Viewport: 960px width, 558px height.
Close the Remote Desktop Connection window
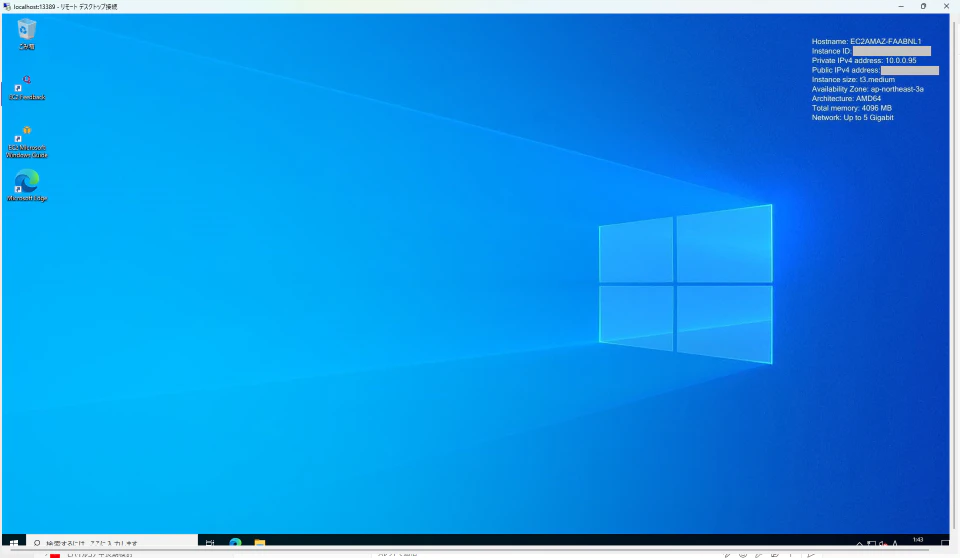[946, 6]
